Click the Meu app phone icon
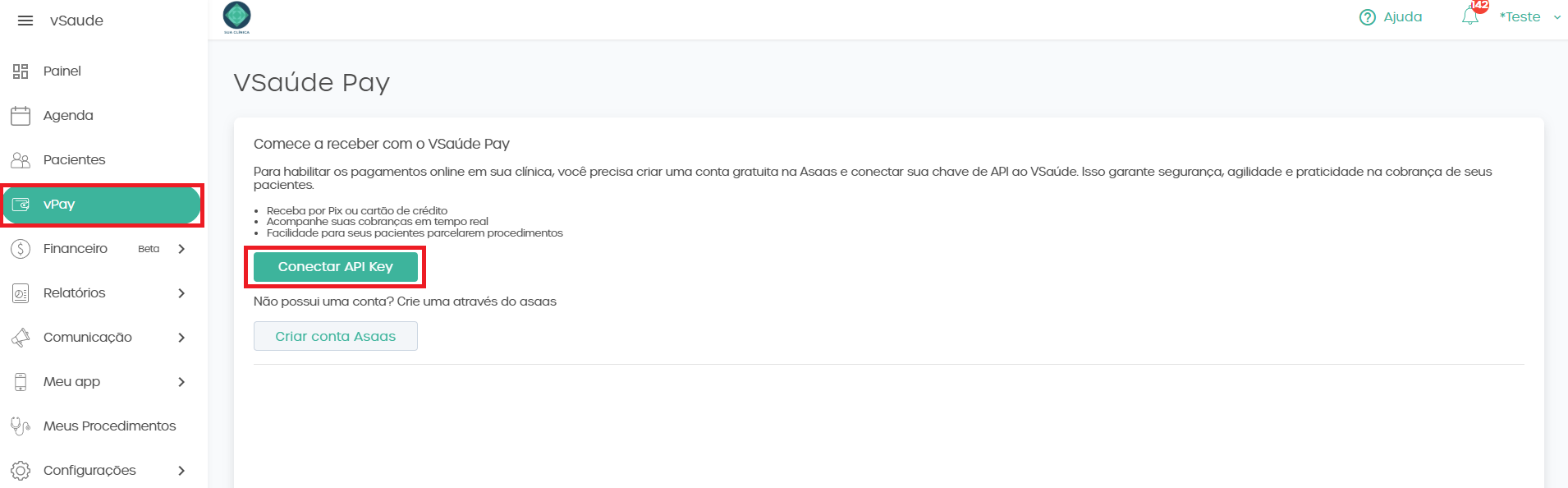 21,382
